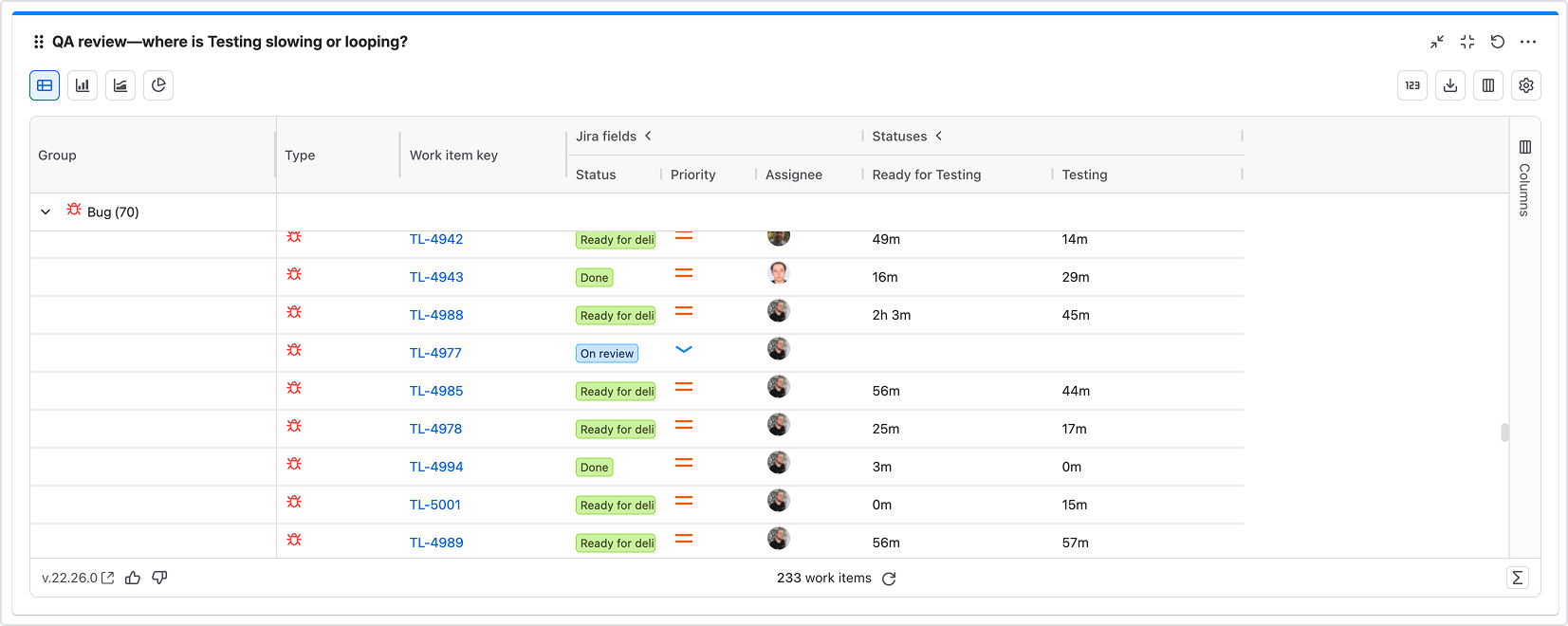Click the vertical scrollbar thumb
This screenshot has height=626, width=1568.
[x=1504, y=433]
